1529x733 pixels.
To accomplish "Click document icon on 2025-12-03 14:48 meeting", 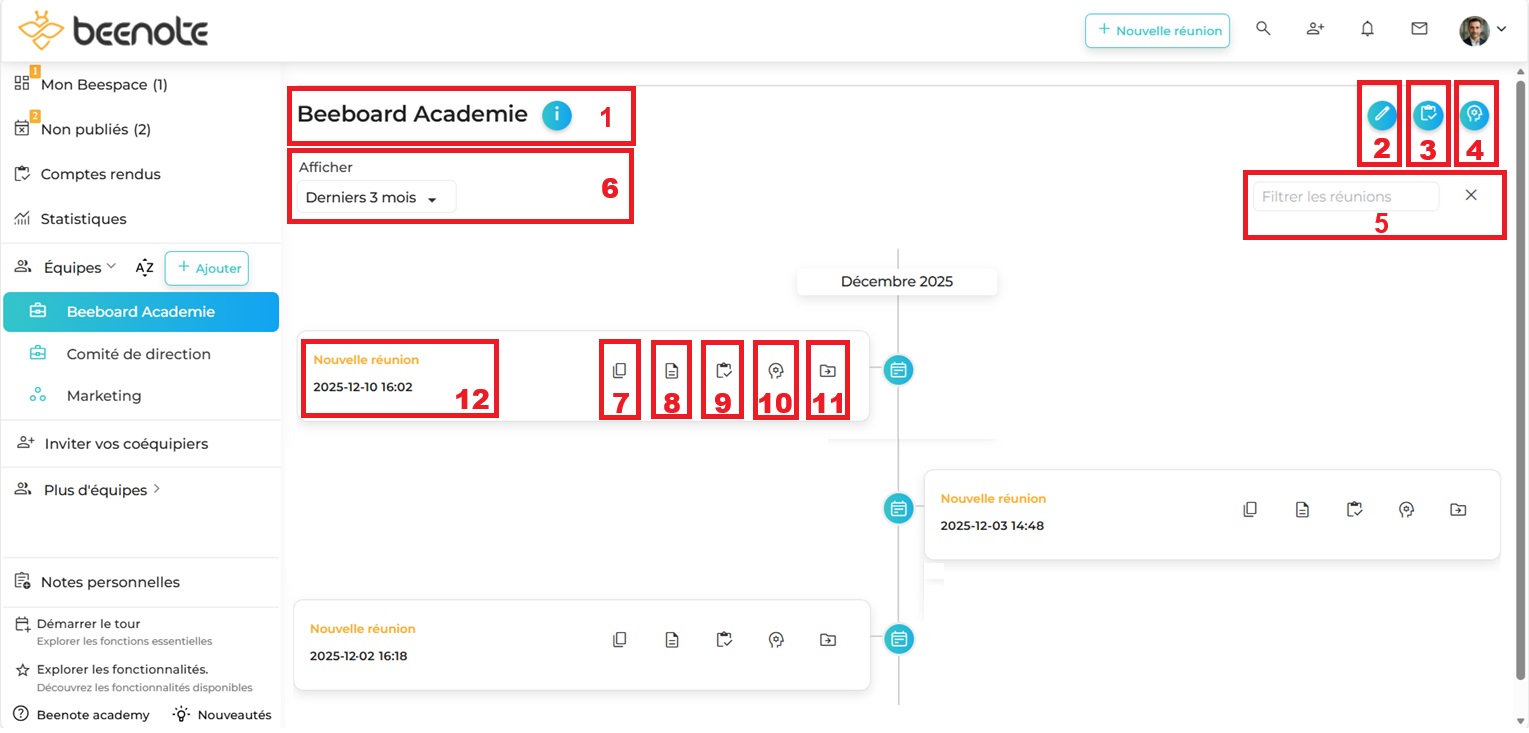I will click(1302, 510).
